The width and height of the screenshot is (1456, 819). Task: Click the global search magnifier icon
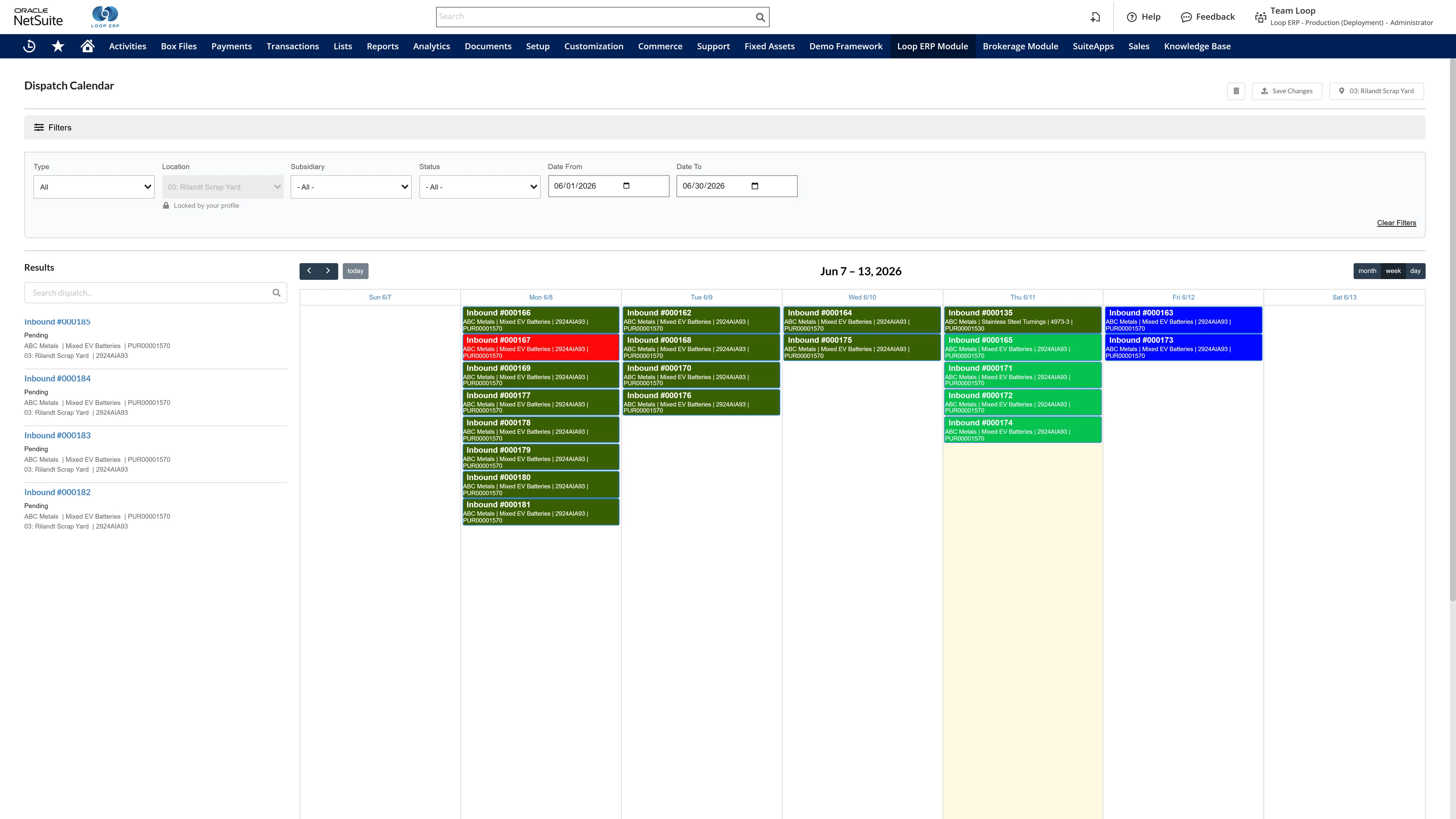(760, 17)
